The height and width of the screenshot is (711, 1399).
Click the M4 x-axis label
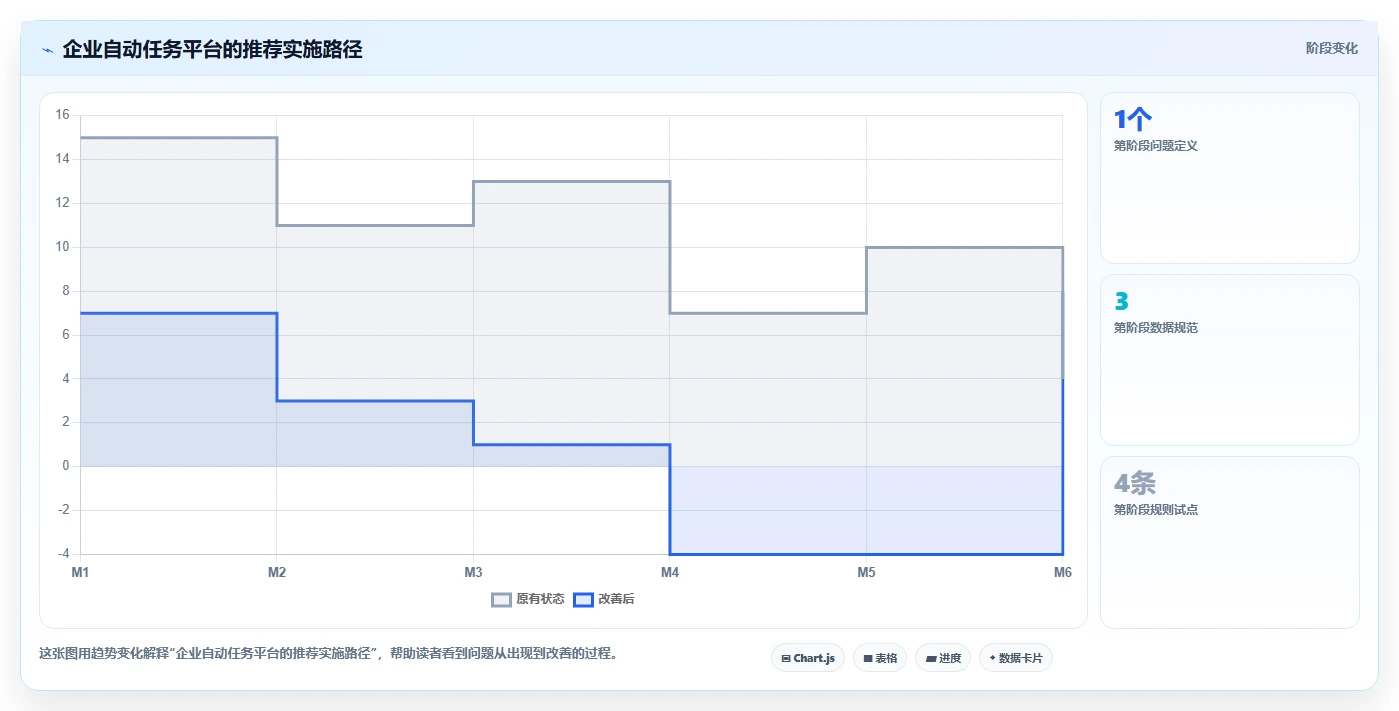tap(670, 573)
